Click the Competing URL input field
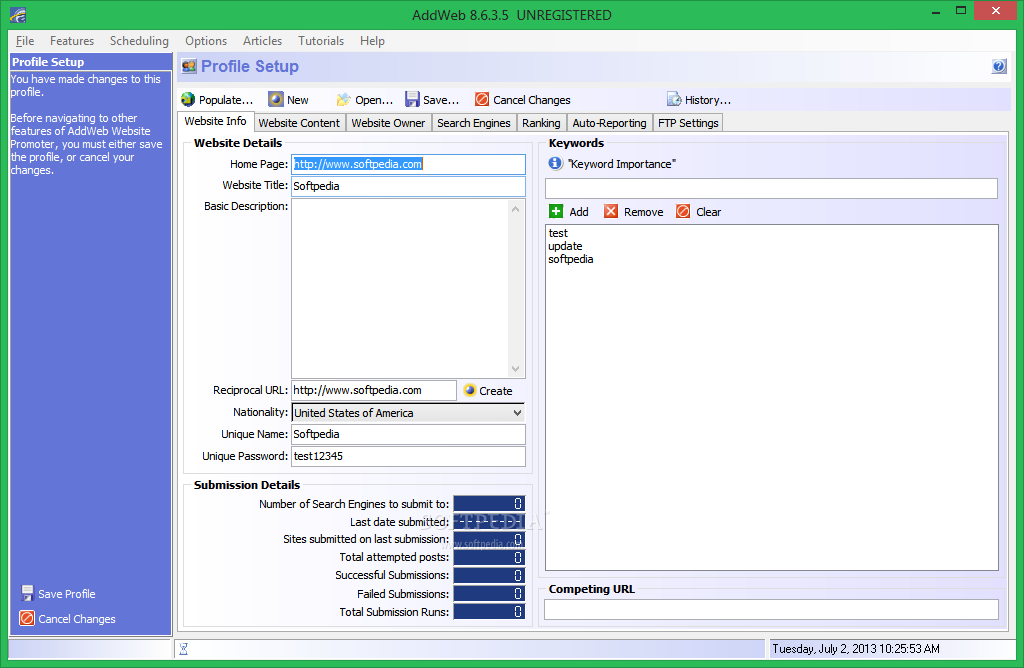 tap(771, 609)
